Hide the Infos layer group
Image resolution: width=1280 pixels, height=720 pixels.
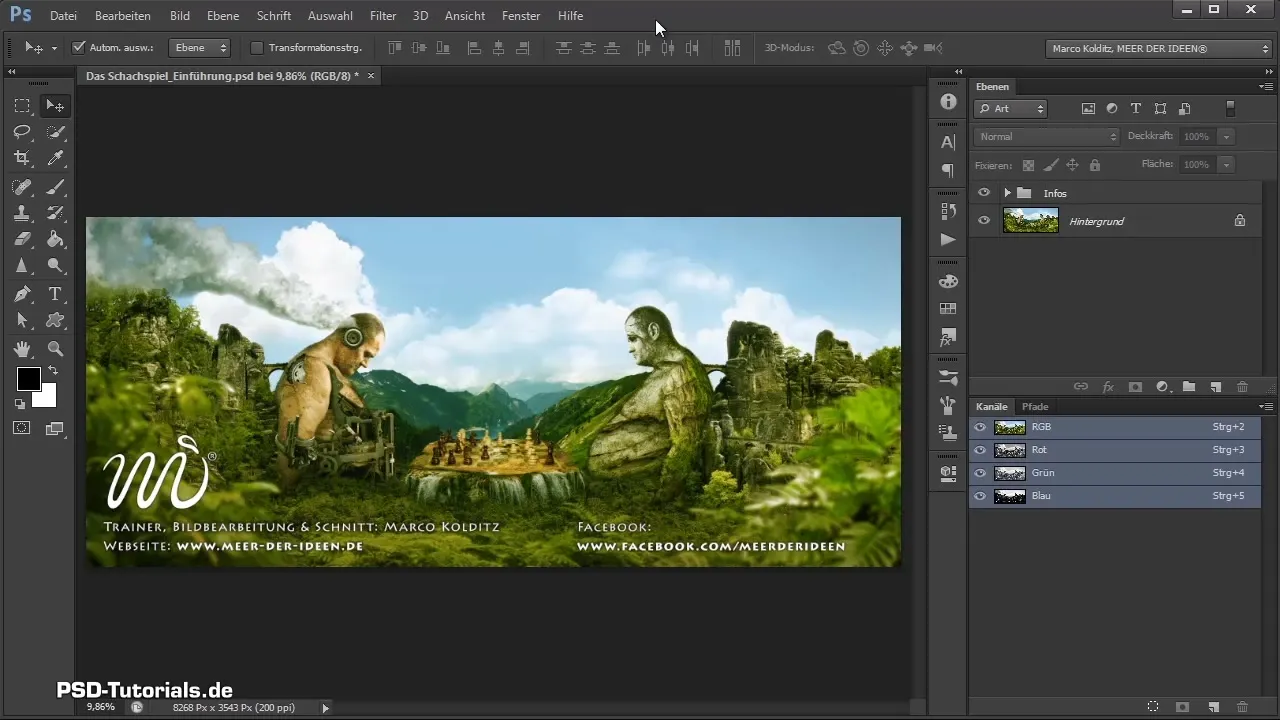coord(984,193)
